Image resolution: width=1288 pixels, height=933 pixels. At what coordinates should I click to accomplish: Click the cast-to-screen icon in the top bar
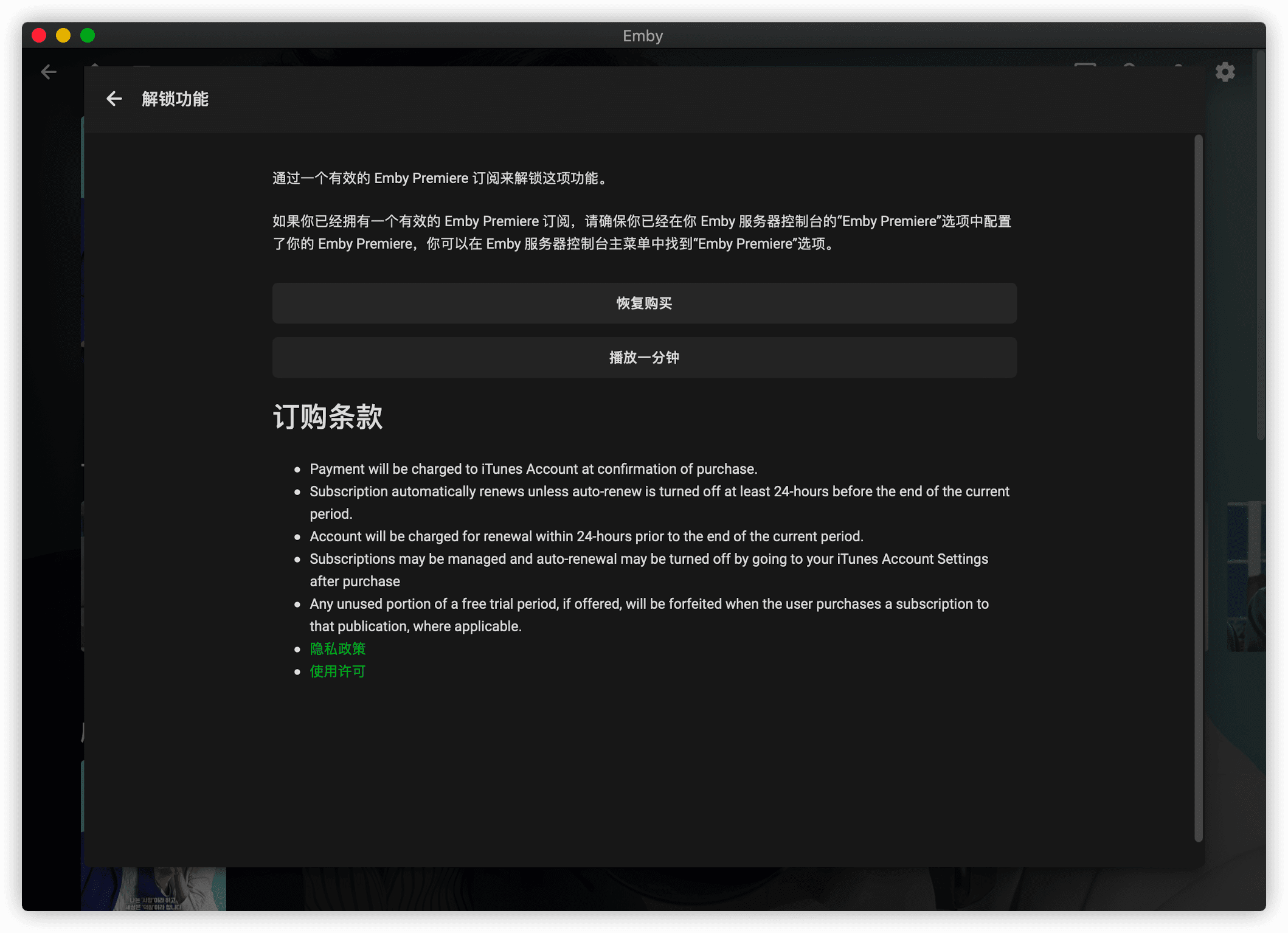pyautogui.click(x=1086, y=70)
